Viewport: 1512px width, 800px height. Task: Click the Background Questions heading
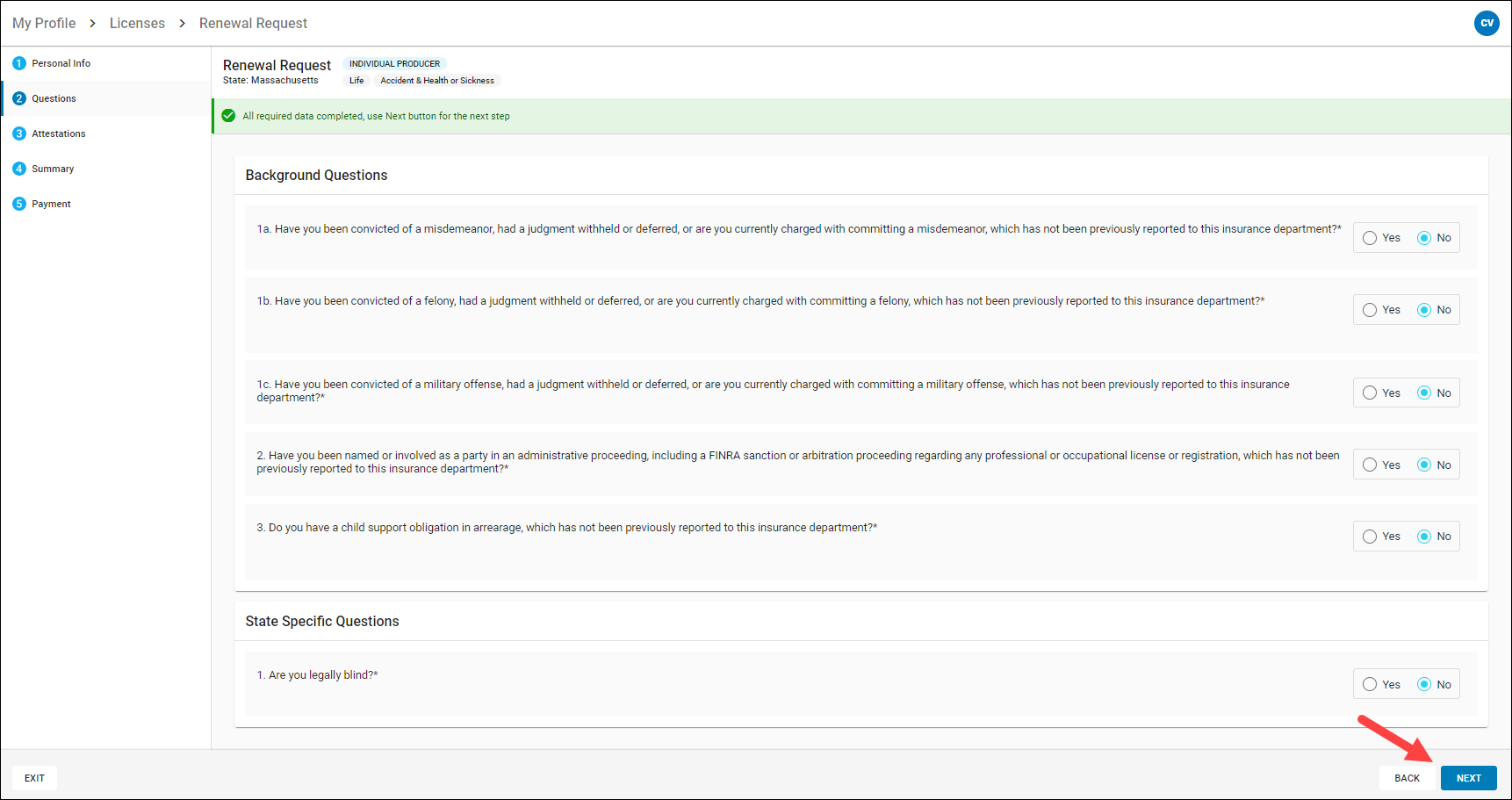click(316, 175)
